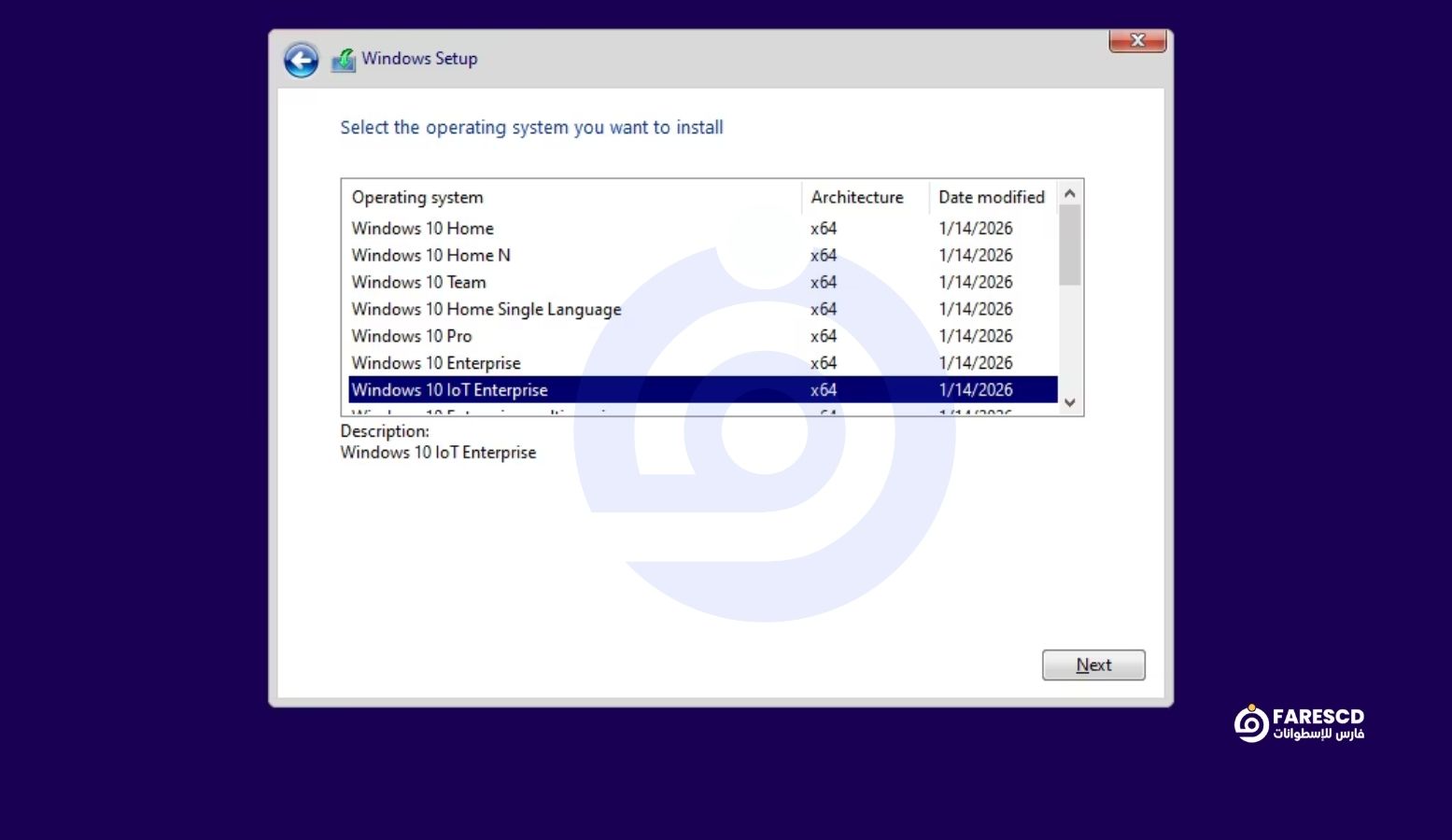Click the Windows Setup disc icon

pyautogui.click(x=344, y=60)
